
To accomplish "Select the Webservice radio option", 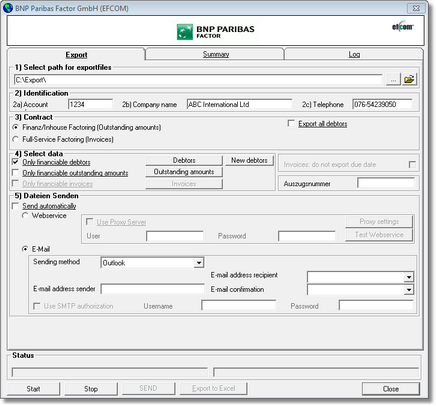I will 25,216.
